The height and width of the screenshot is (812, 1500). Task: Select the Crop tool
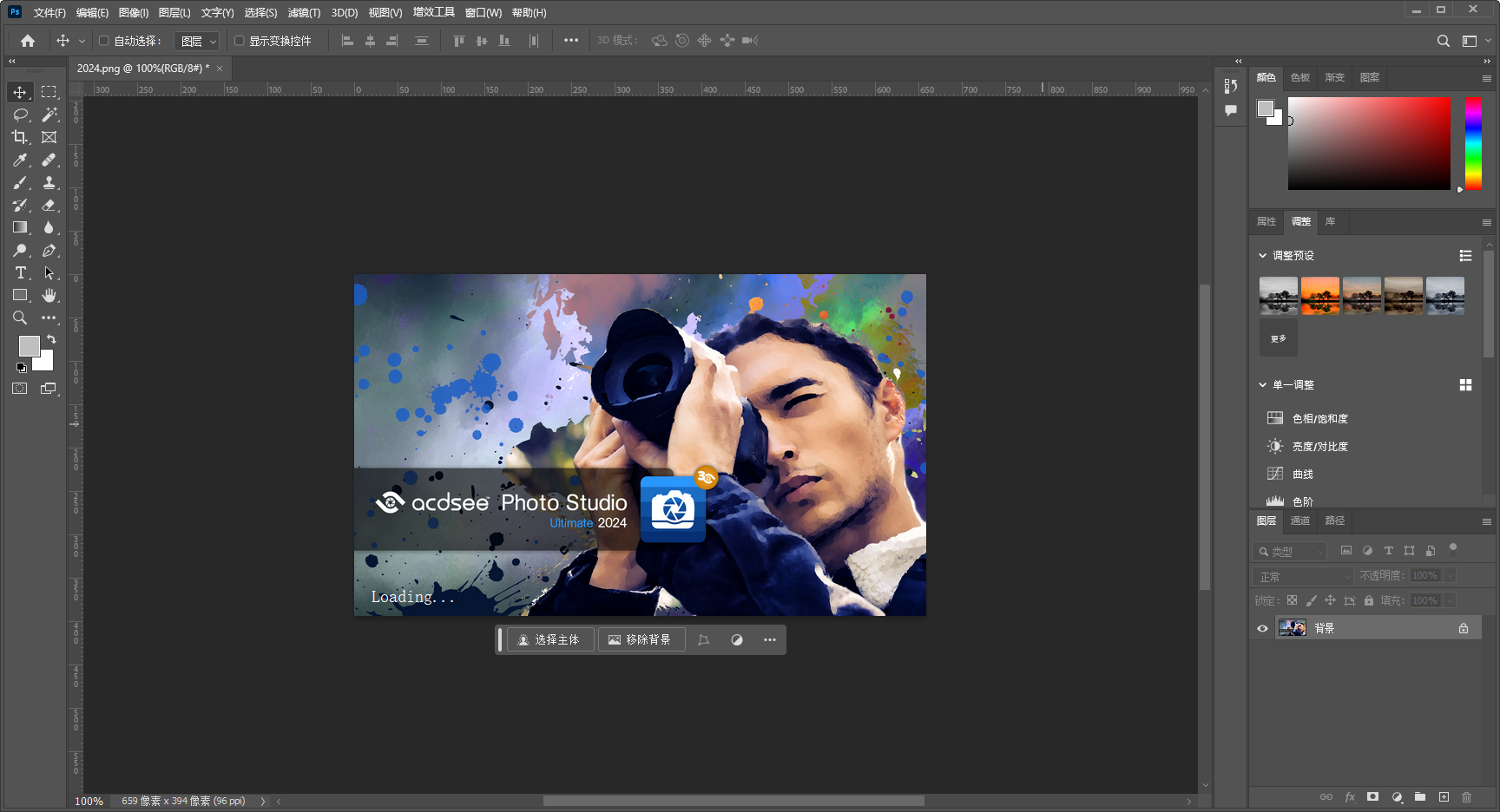[20, 137]
